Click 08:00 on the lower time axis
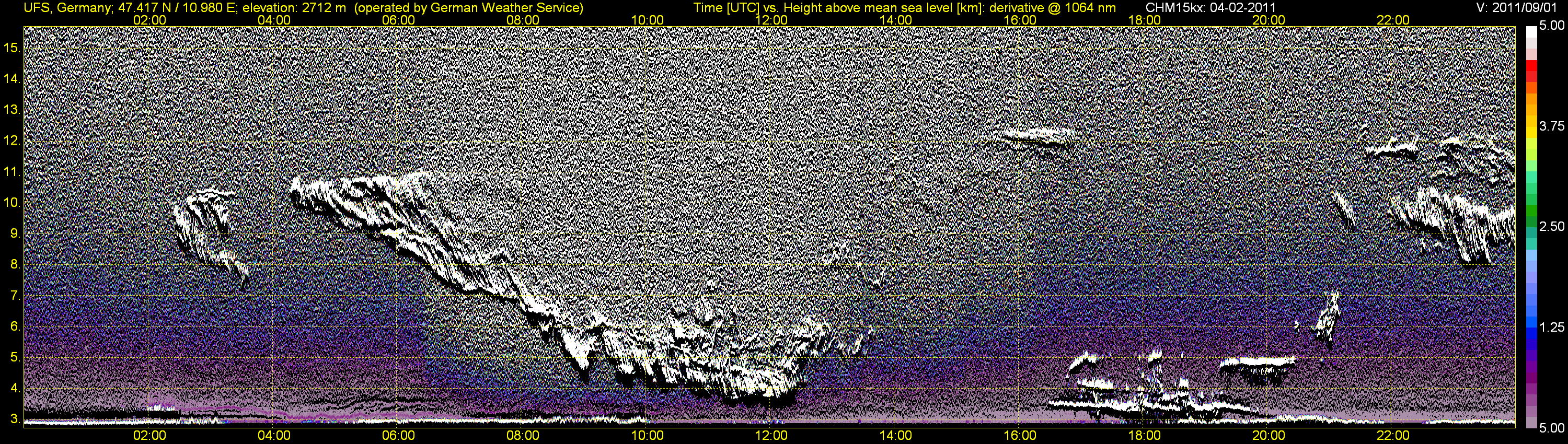The height and width of the screenshot is (444, 1568). (523, 436)
